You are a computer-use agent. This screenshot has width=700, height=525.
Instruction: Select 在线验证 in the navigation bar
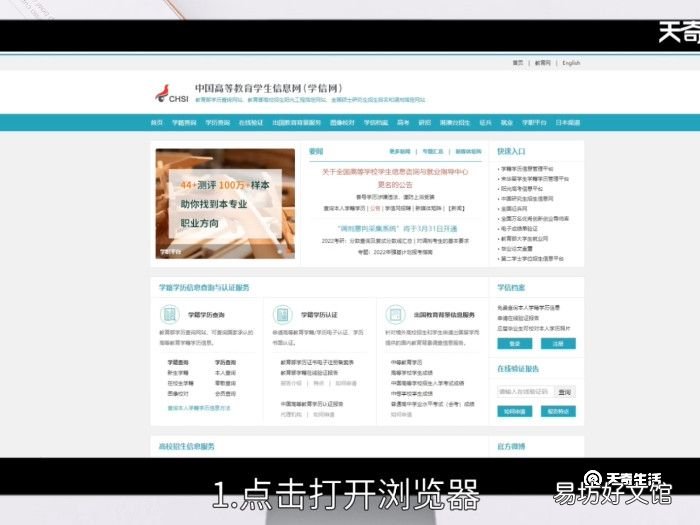point(251,123)
